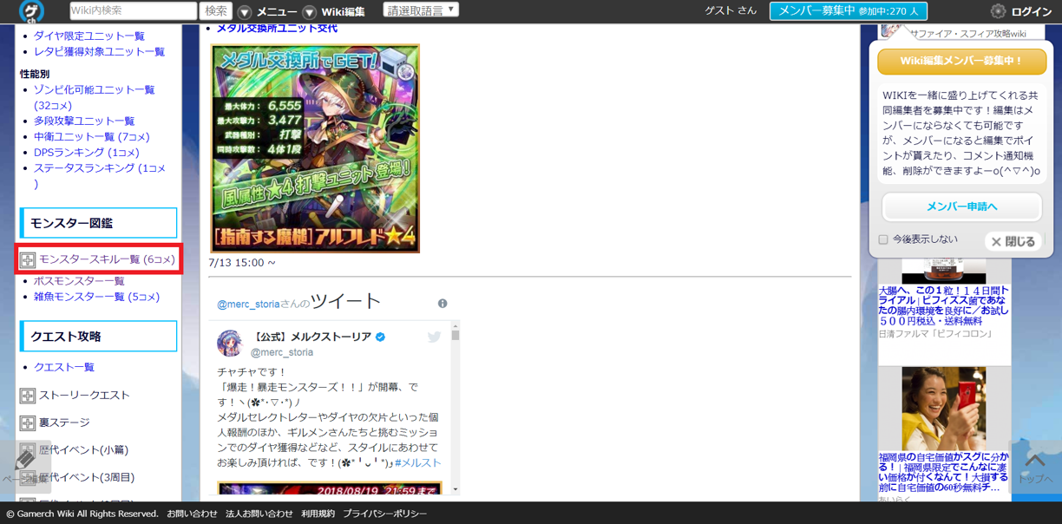Click the トップへ up-arrow icon
This screenshot has width=1062, height=524.
click(x=1036, y=460)
